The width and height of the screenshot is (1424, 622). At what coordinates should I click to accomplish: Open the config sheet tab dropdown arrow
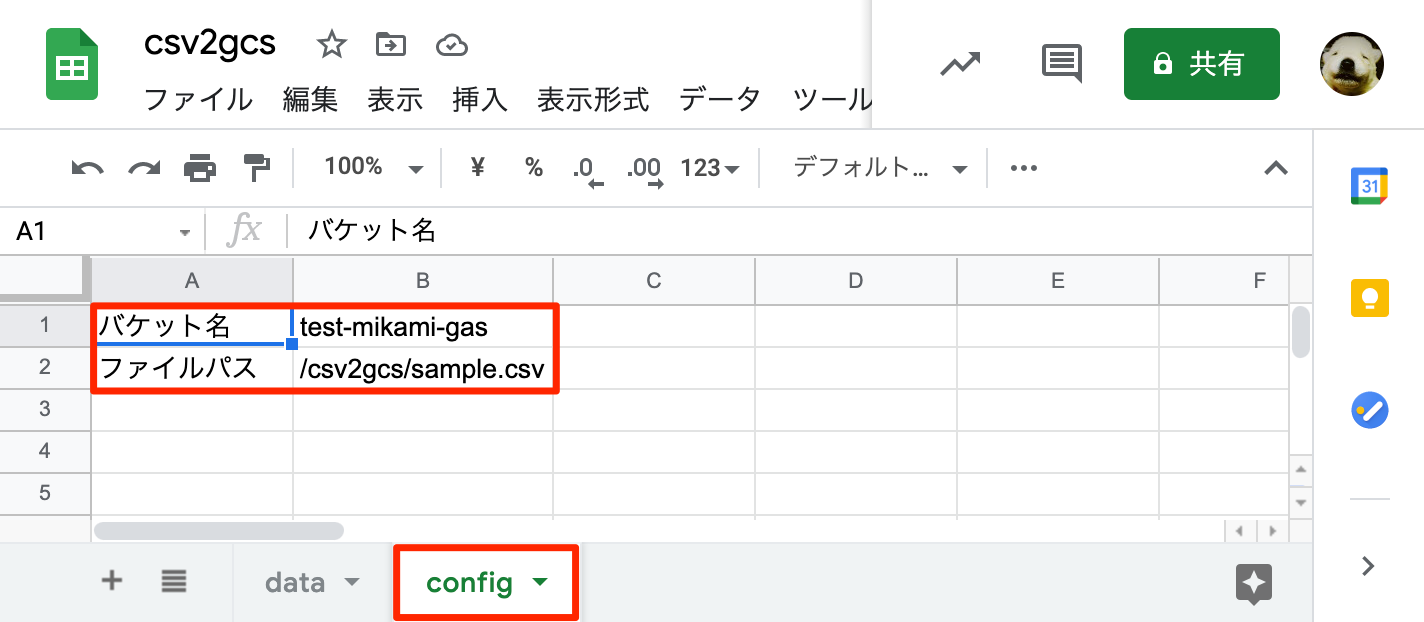pos(540,582)
